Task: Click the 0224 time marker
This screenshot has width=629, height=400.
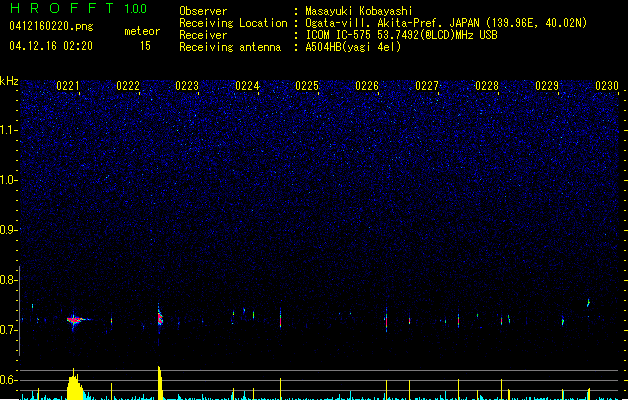Action: pos(248,86)
